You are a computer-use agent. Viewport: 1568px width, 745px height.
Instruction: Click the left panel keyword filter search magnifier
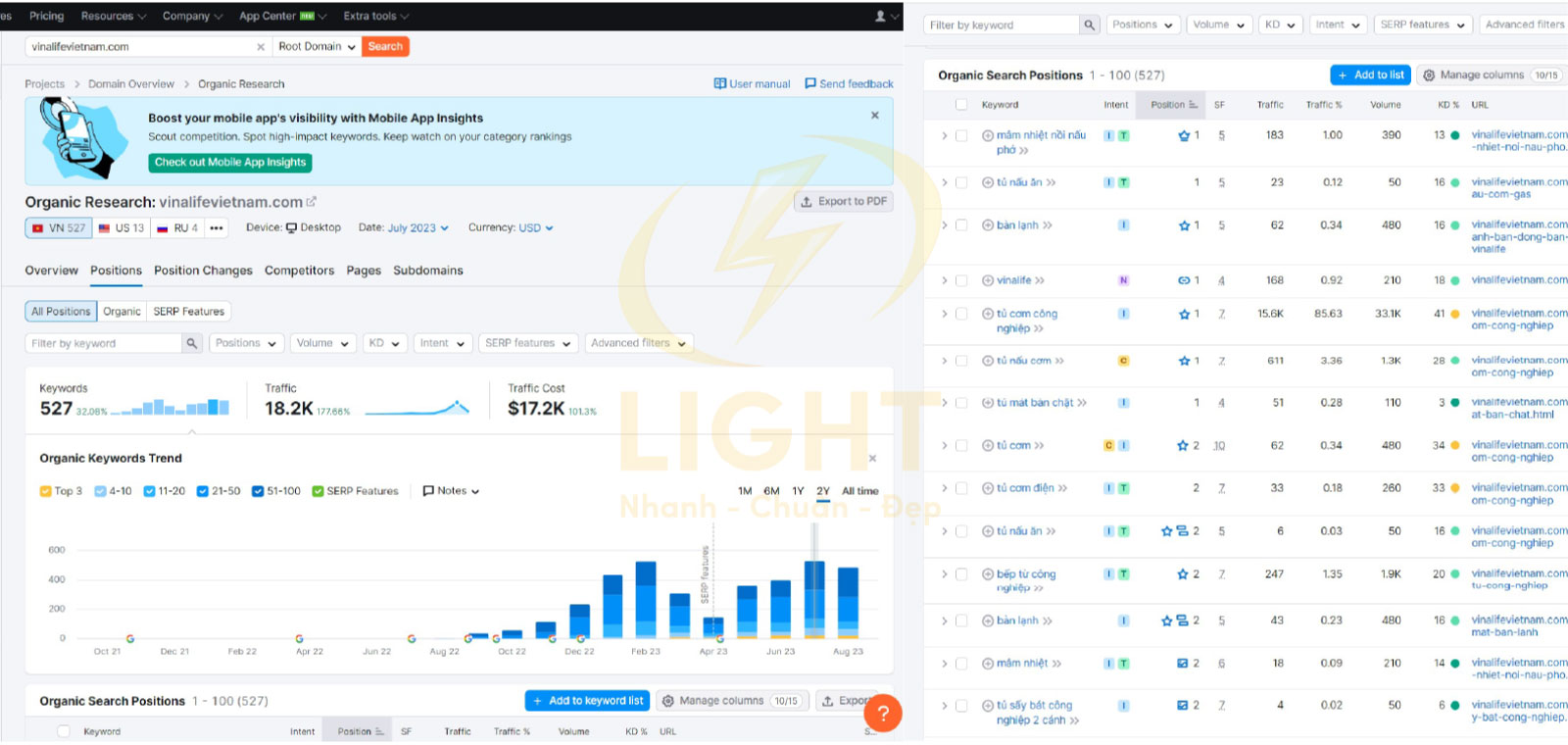click(192, 343)
